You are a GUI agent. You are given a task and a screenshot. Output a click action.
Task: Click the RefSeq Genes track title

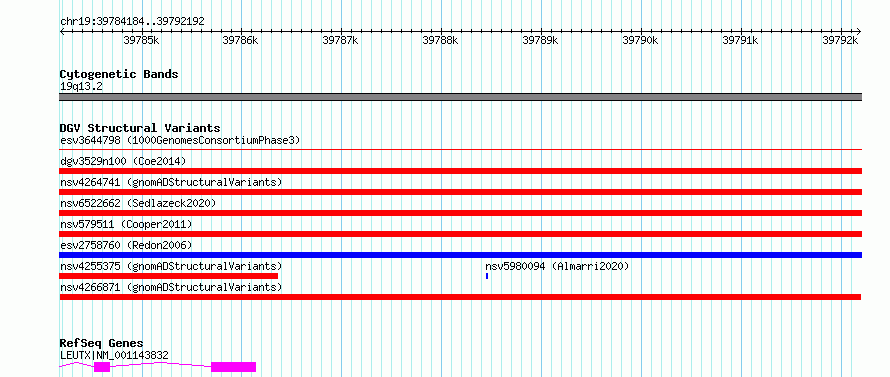coord(101,344)
